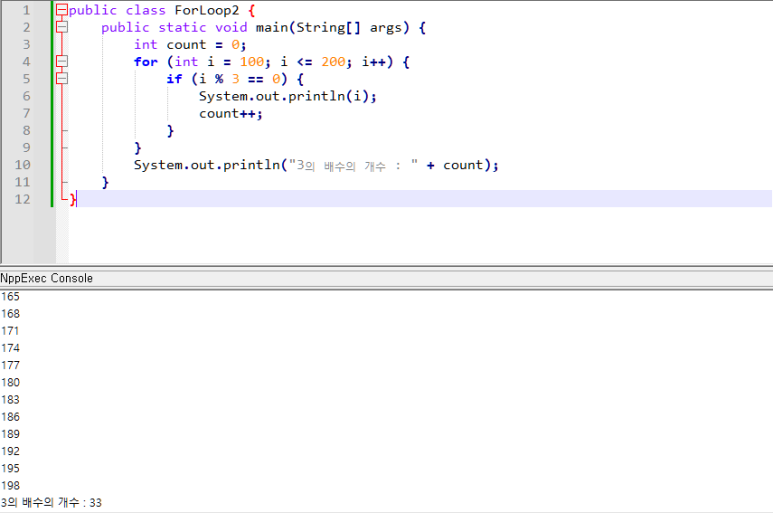Screen dimensions: 773x513
Task: Click console output line 192
Action: coord(10,451)
